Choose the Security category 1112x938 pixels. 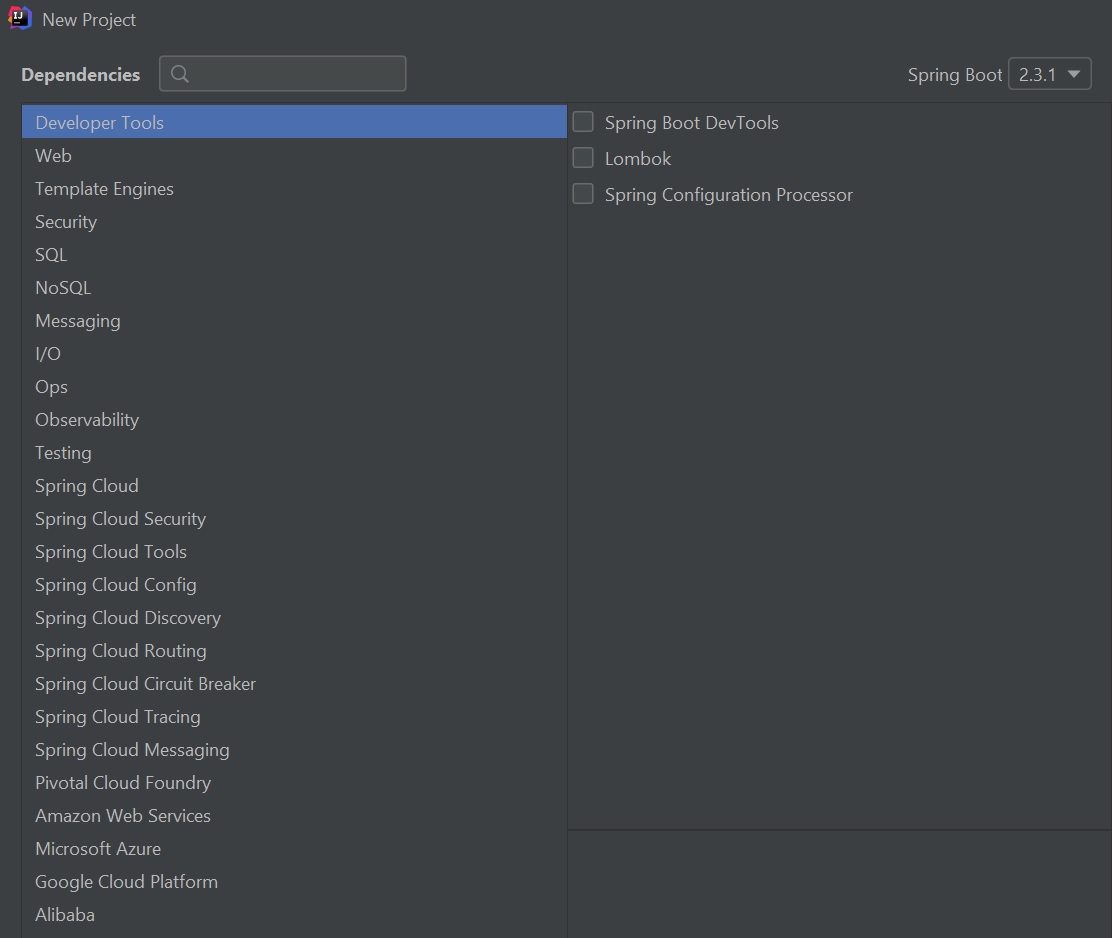pos(294,221)
